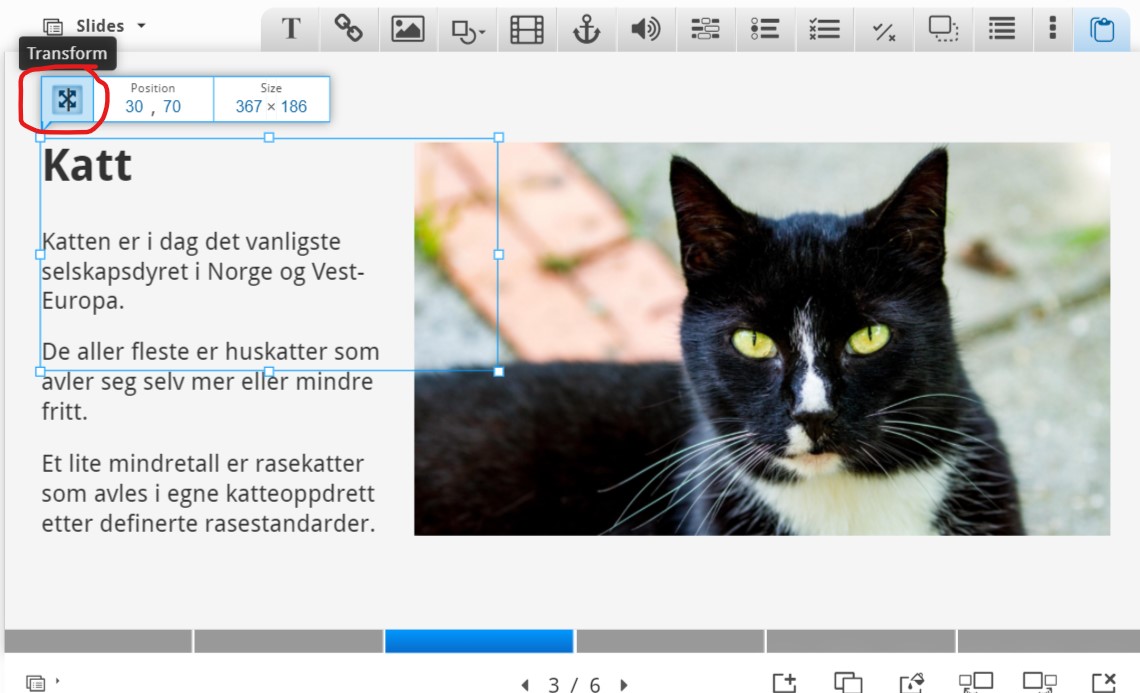
Task: Add a new slide
Action: click(784, 682)
